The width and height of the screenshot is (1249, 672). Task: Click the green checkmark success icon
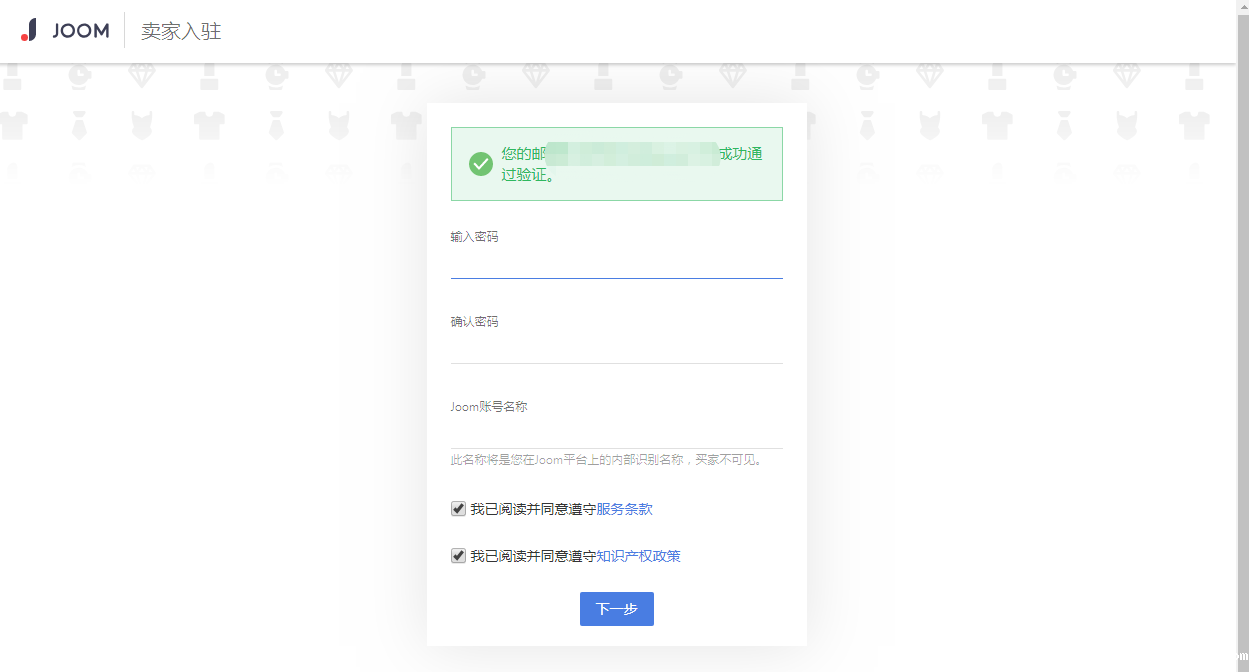(481, 164)
